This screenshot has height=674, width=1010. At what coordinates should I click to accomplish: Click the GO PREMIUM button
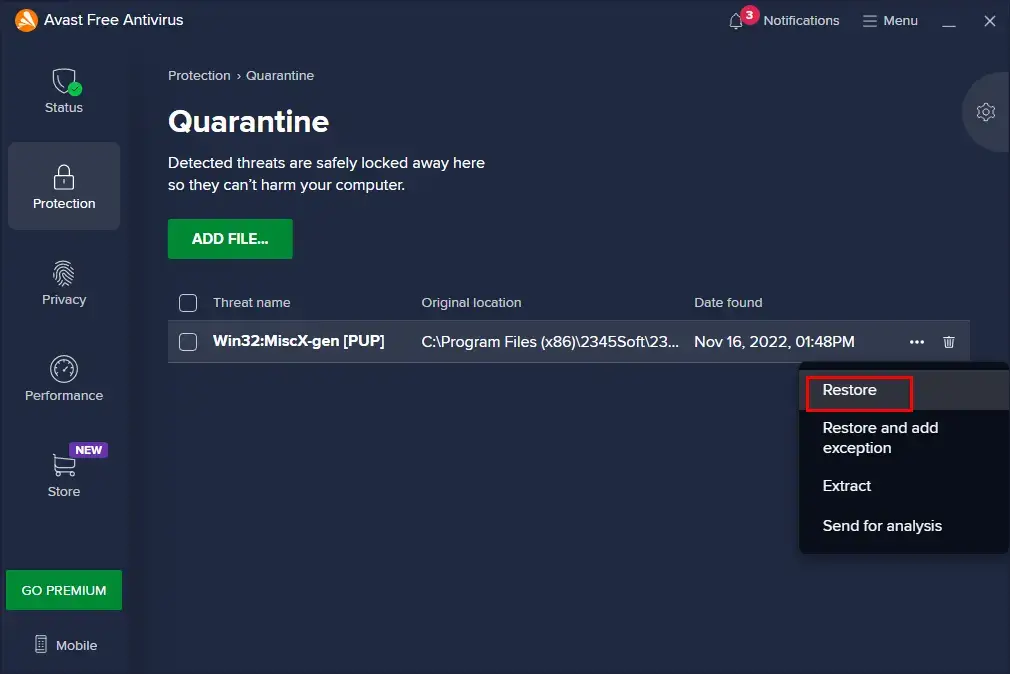(x=64, y=590)
